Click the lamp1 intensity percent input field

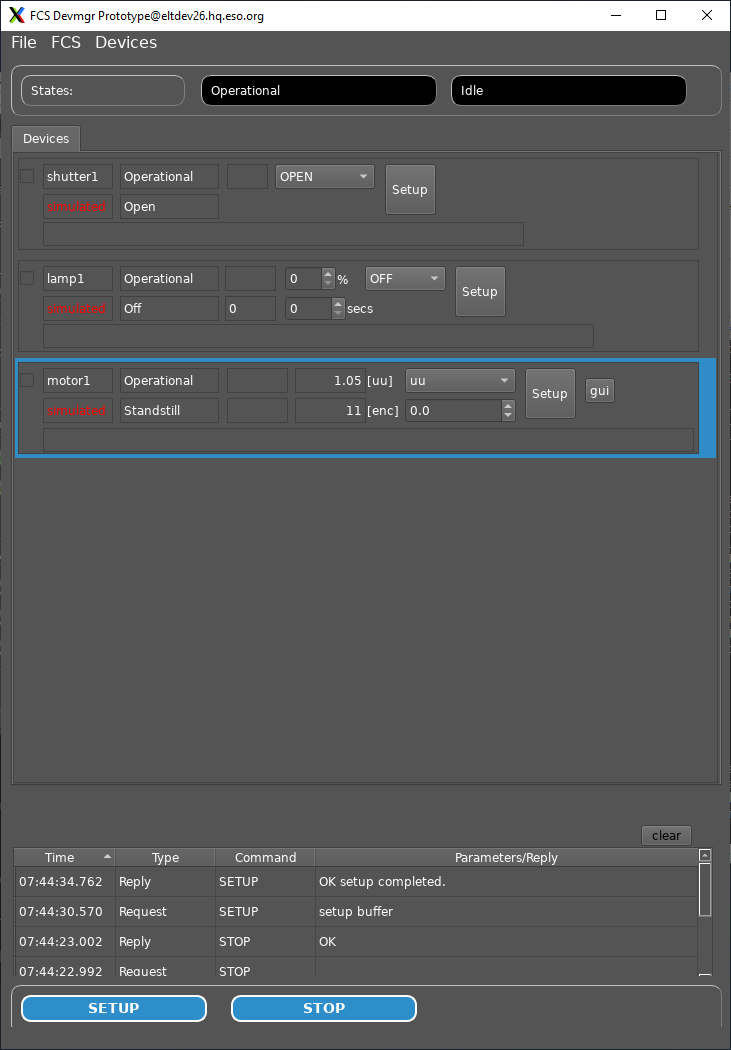click(303, 279)
